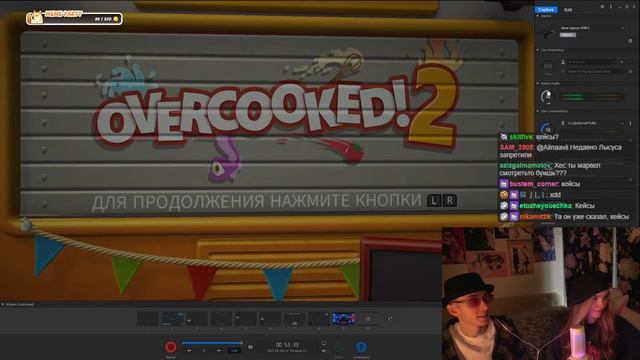Open preferences with the top gear icon

click(x=602, y=7)
